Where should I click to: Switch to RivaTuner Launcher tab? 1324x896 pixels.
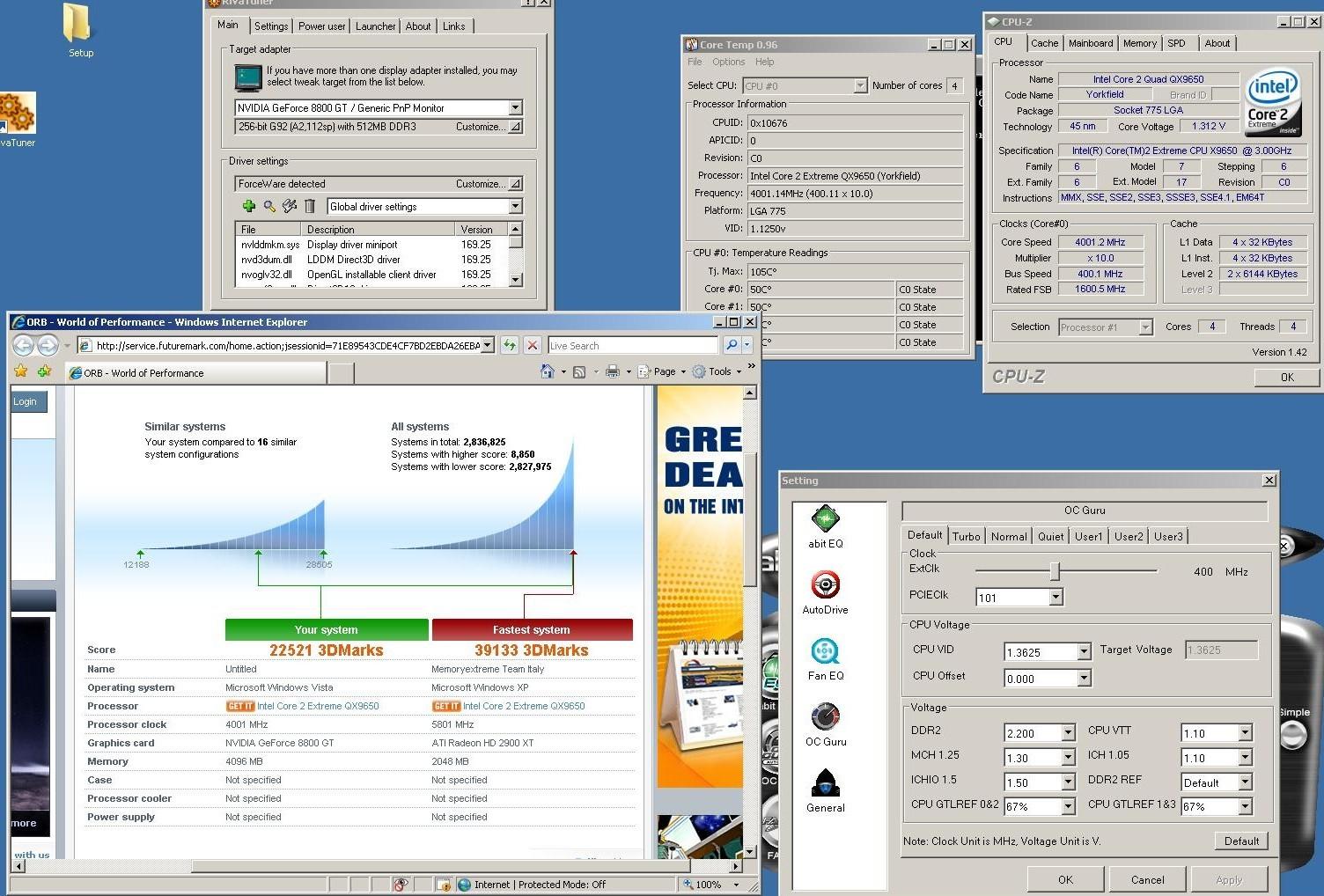(375, 26)
